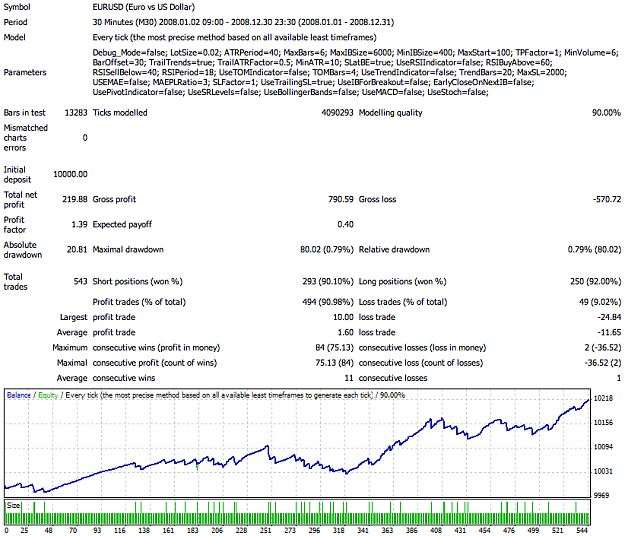The height and width of the screenshot is (536, 625).
Task: Click the Period date range text
Action: (x=243, y=22)
